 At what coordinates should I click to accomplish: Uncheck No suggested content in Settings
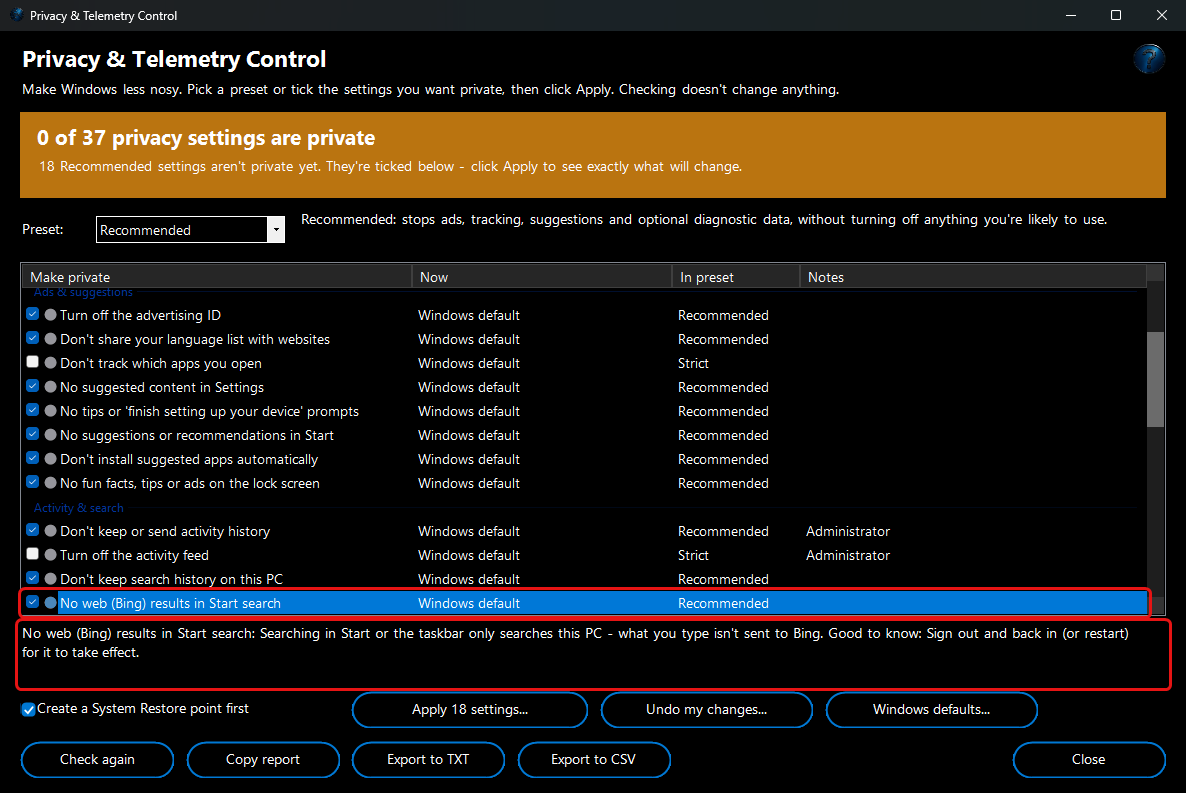tap(33, 386)
